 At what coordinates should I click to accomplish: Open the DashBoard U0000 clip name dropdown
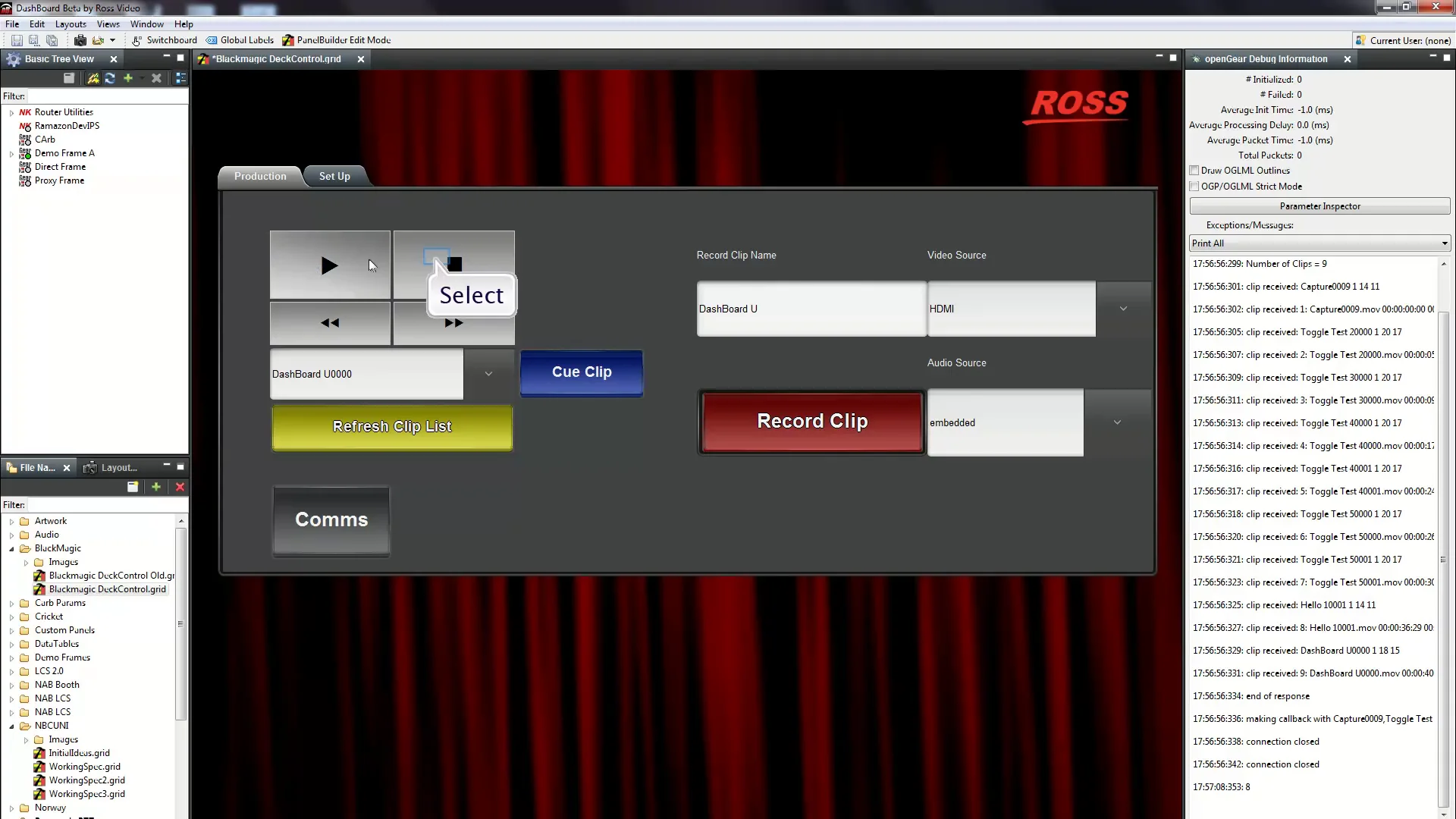click(x=488, y=374)
